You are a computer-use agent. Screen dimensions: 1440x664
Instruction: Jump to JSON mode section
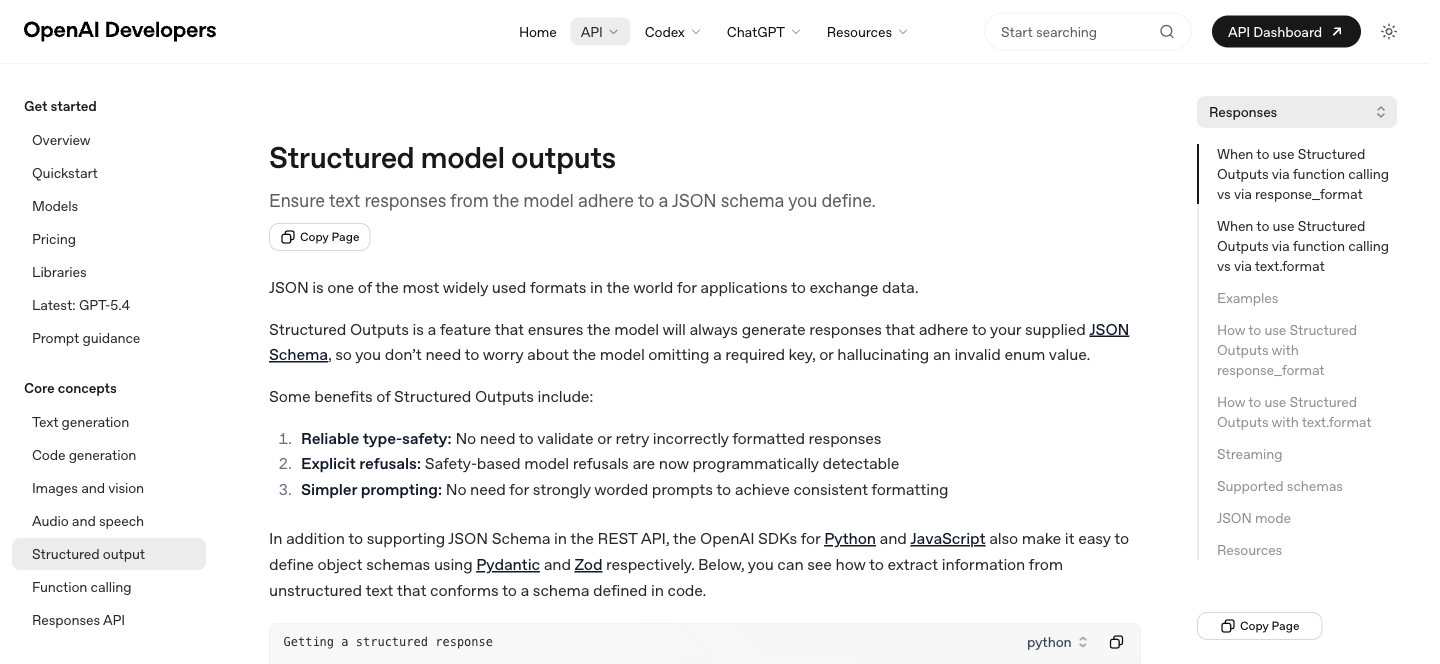coord(1254,518)
